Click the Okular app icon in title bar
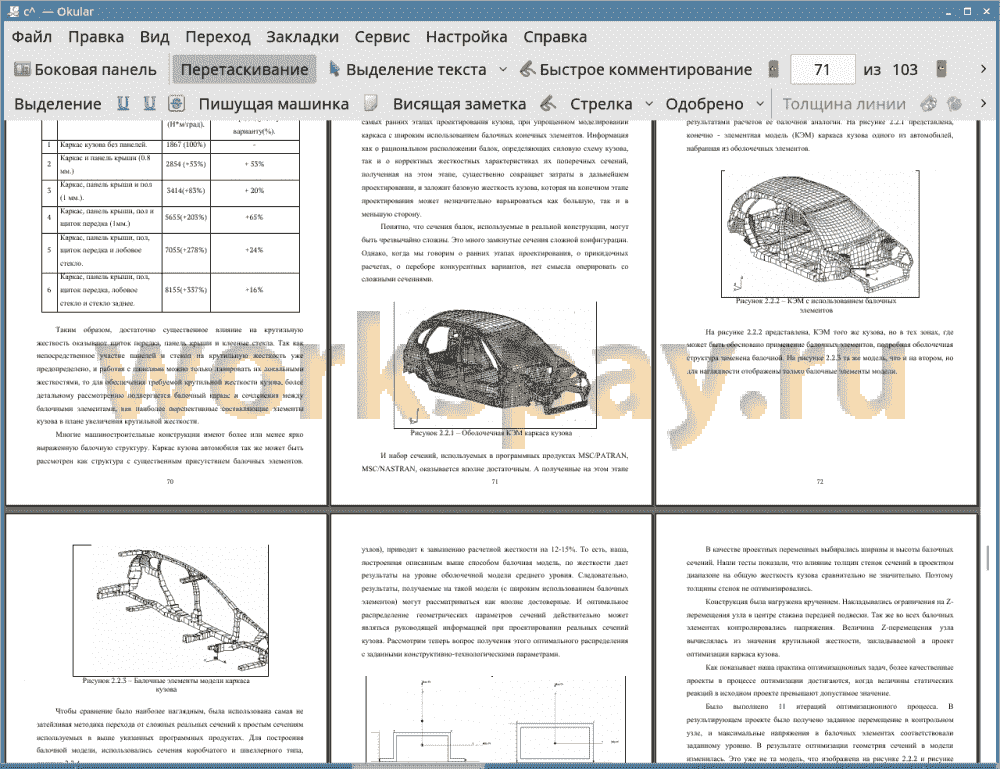 click(x=13, y=11)
